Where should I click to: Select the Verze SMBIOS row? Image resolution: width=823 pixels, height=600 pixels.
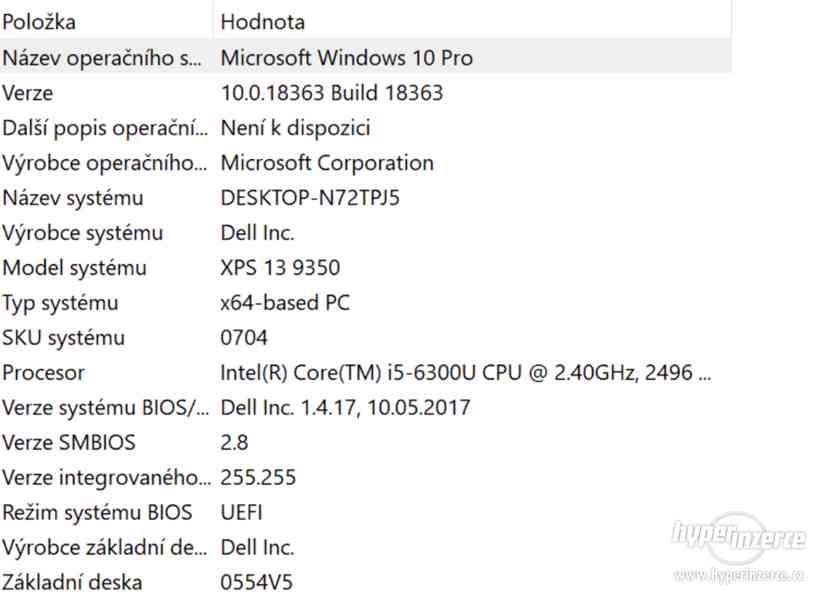(366, 443)
